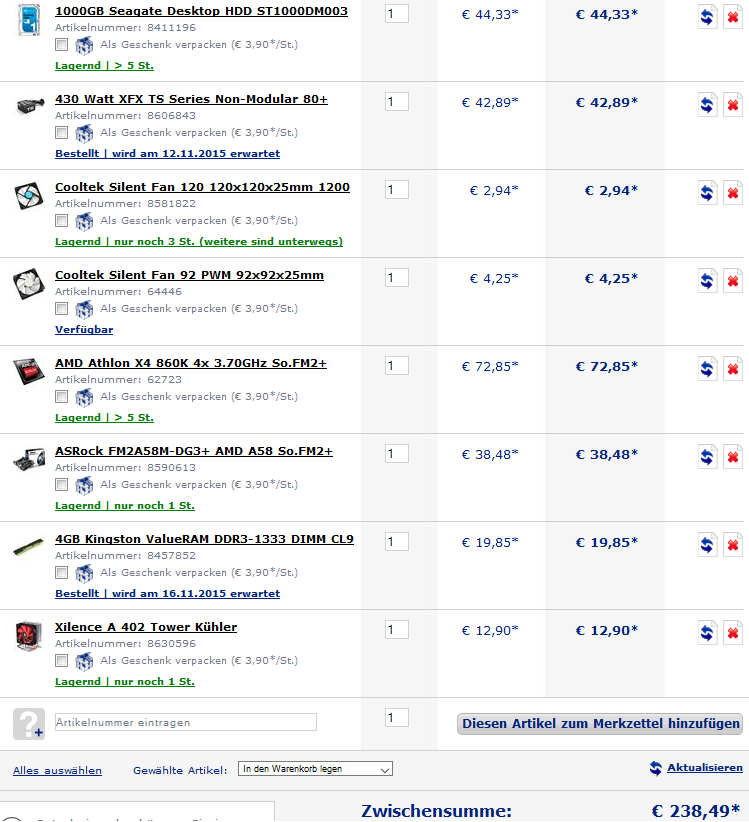Remove 4GB Kingston ValueRAM item

(733, 545)
